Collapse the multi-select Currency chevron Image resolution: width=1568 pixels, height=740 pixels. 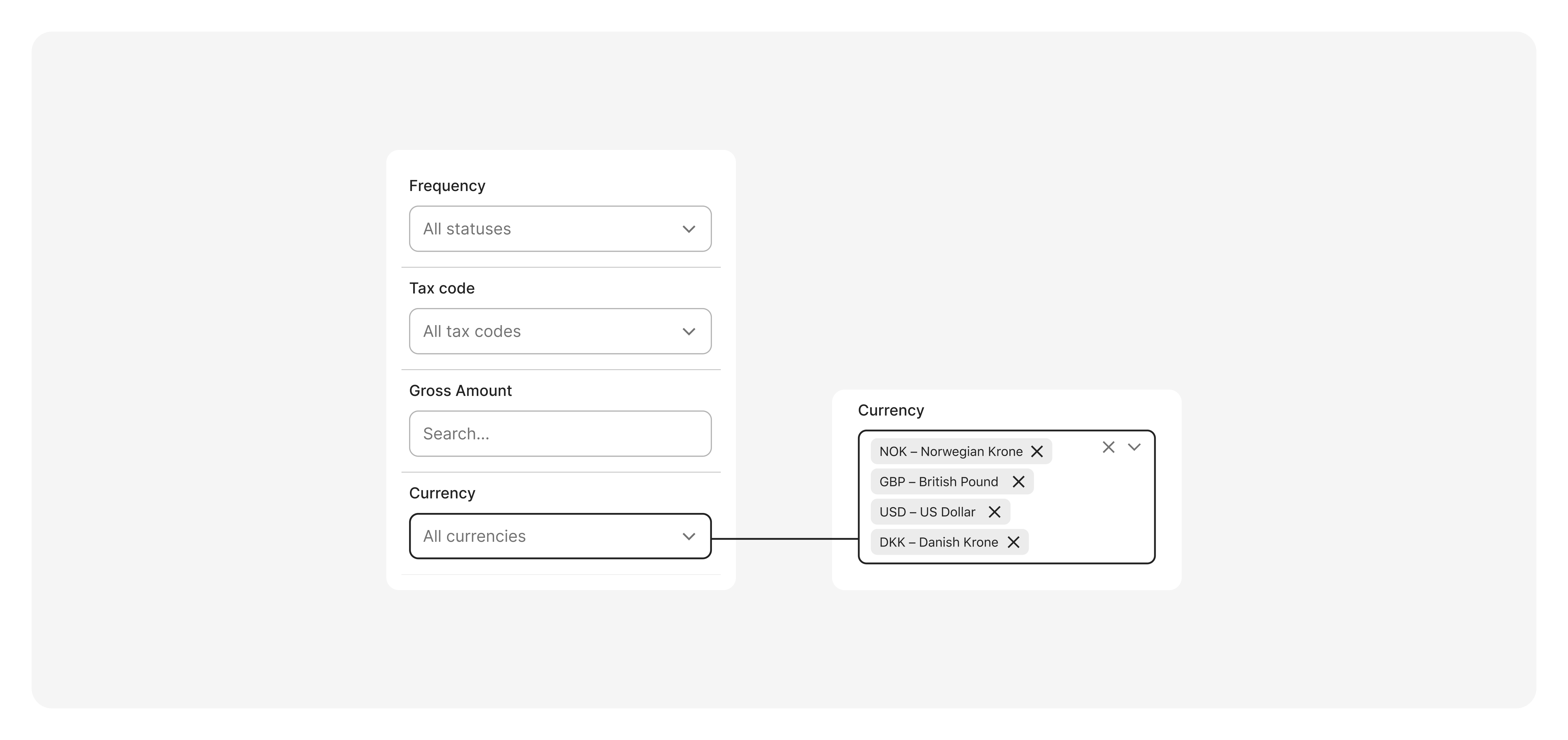[x=1134, y=447]
